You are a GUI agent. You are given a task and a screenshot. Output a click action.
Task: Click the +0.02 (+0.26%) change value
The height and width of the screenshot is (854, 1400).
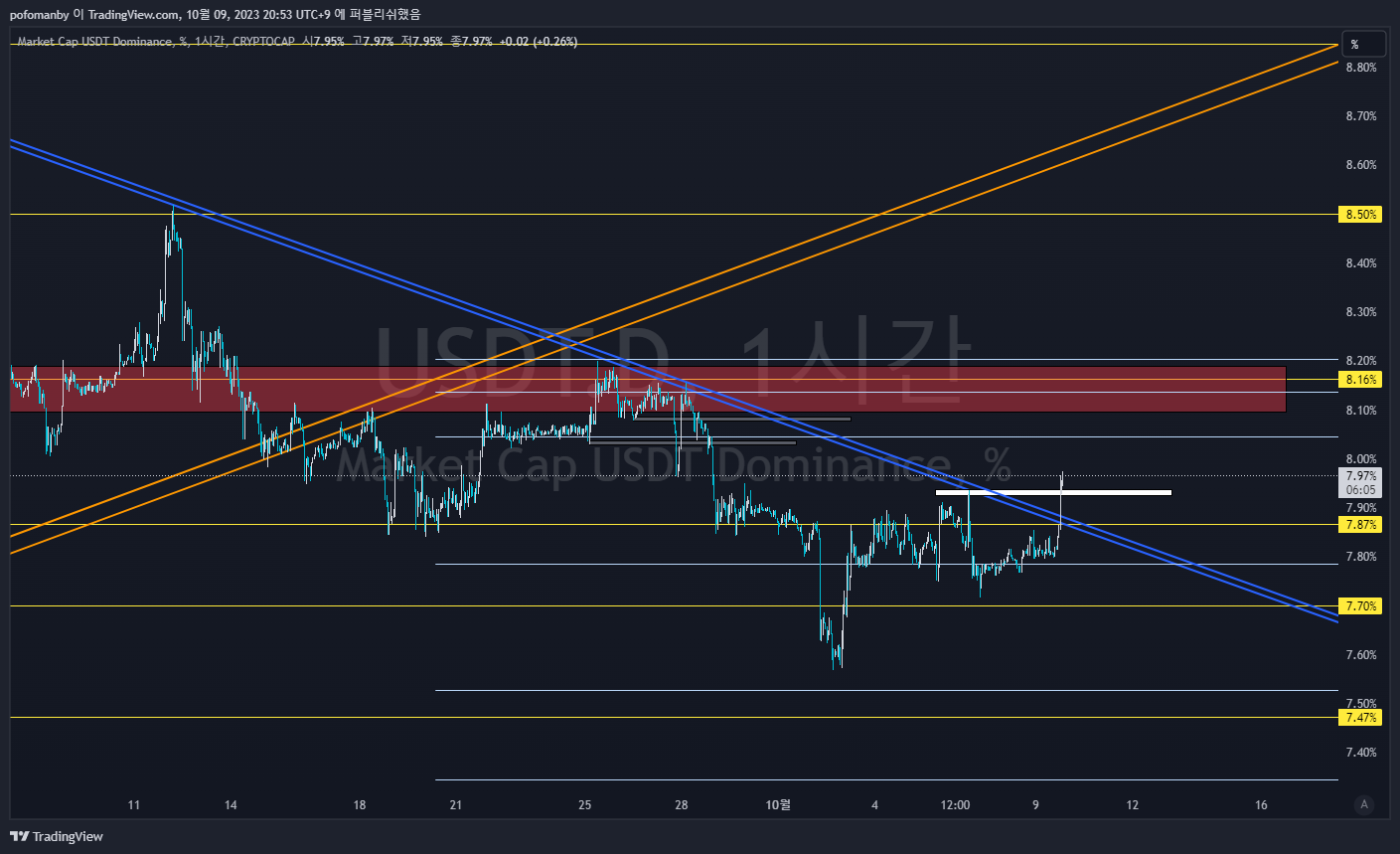[538, 42]
